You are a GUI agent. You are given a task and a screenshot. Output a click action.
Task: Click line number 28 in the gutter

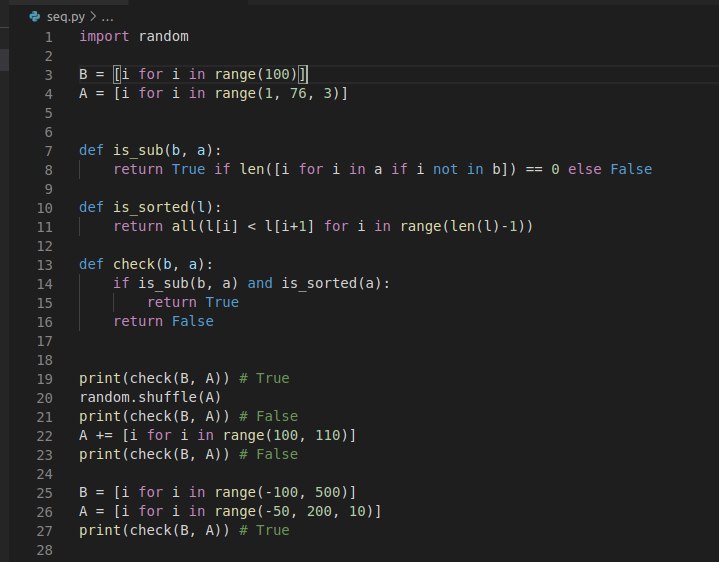(44, 551)
